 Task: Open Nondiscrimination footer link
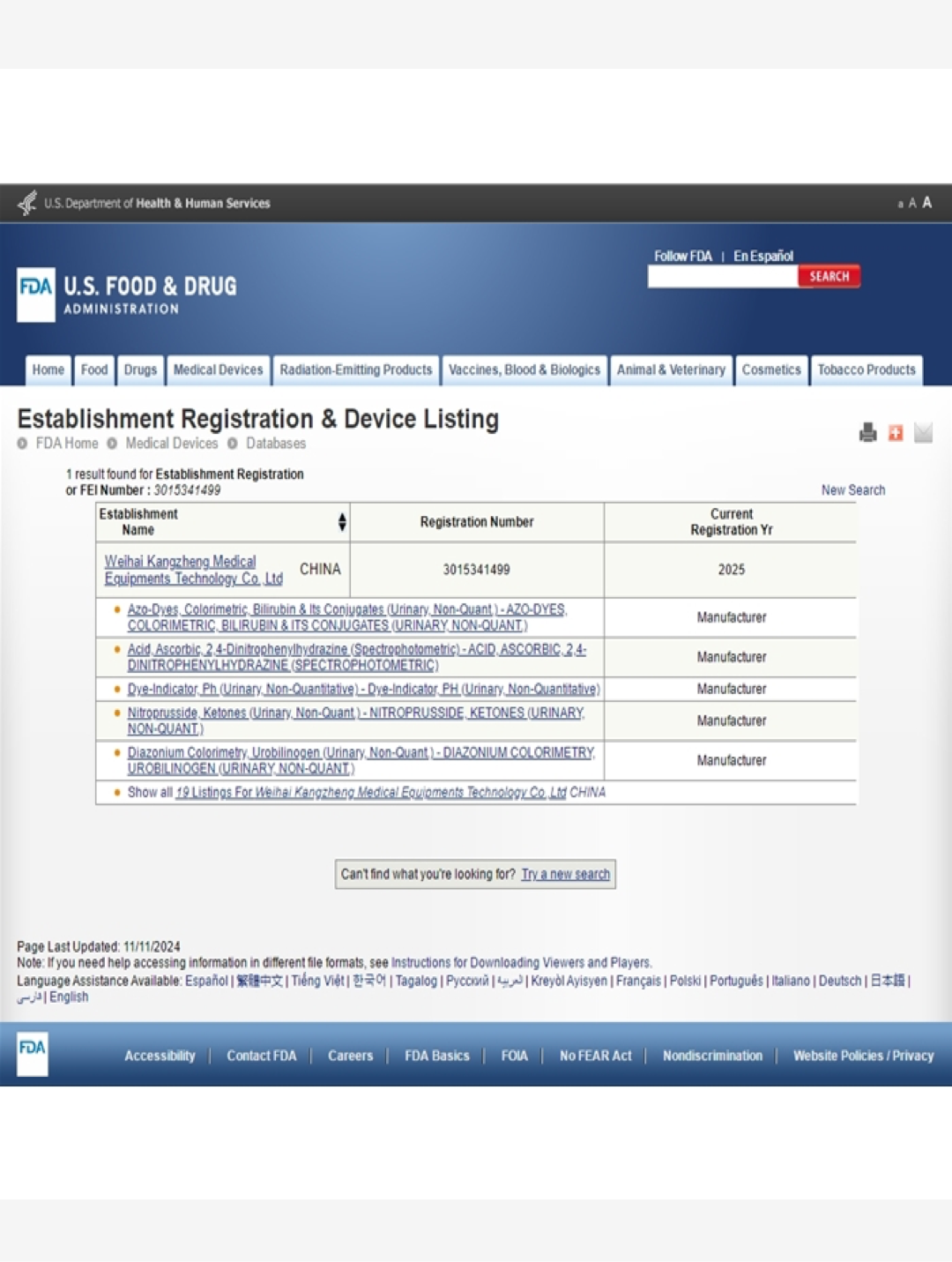(x=712, y=1056)
